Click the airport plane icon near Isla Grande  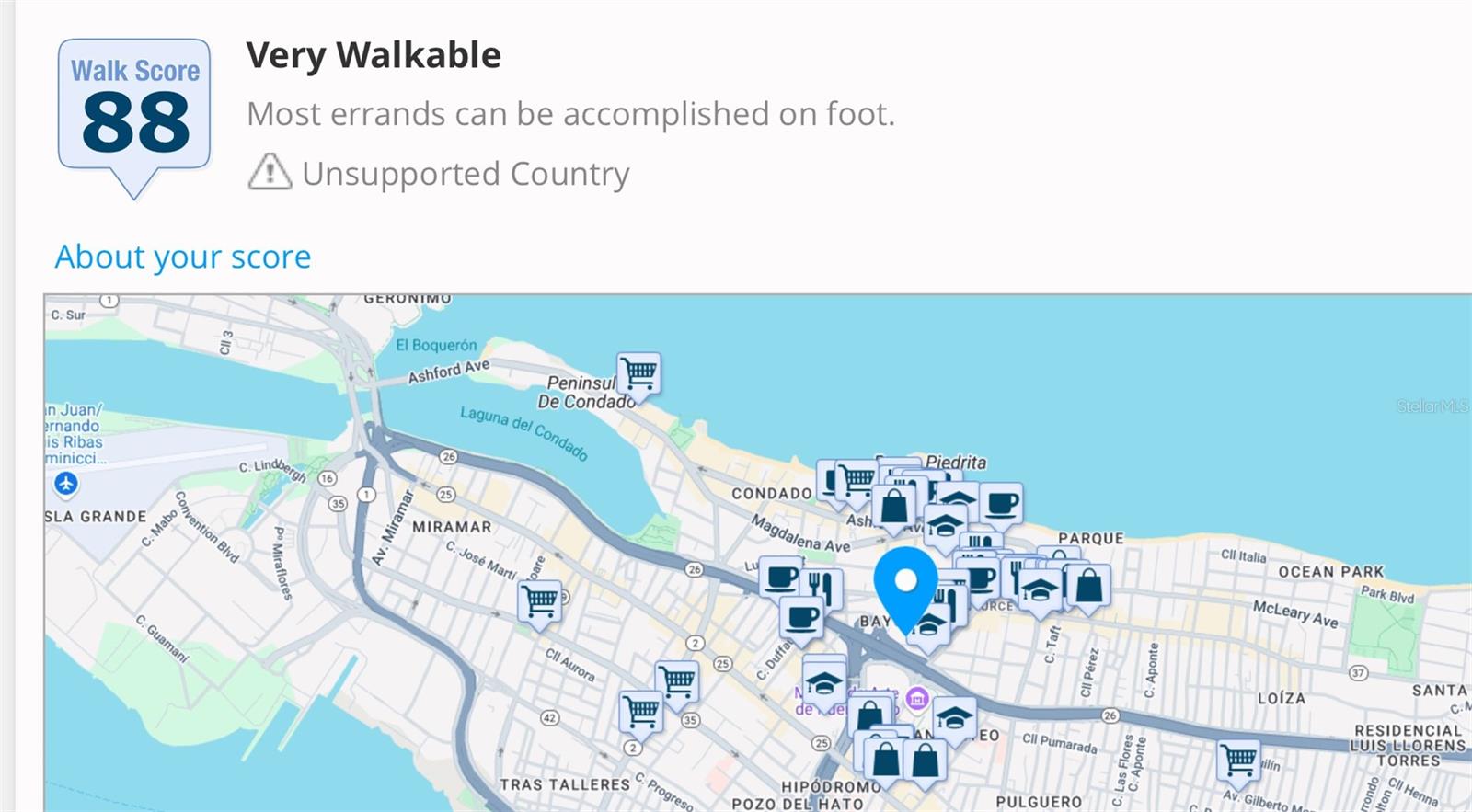click(x=66, y=483)
